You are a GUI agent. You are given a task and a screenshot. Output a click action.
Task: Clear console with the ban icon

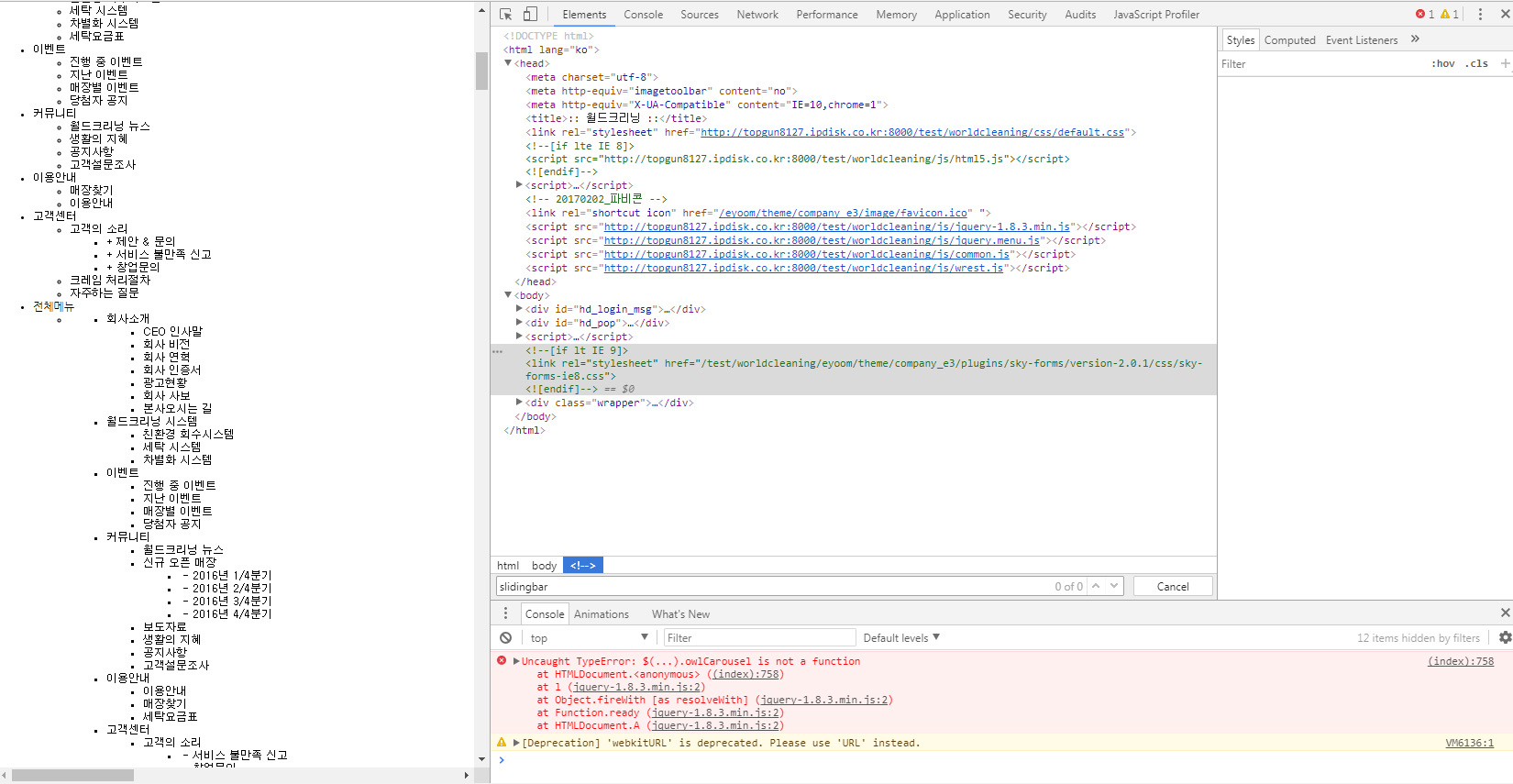506,637
